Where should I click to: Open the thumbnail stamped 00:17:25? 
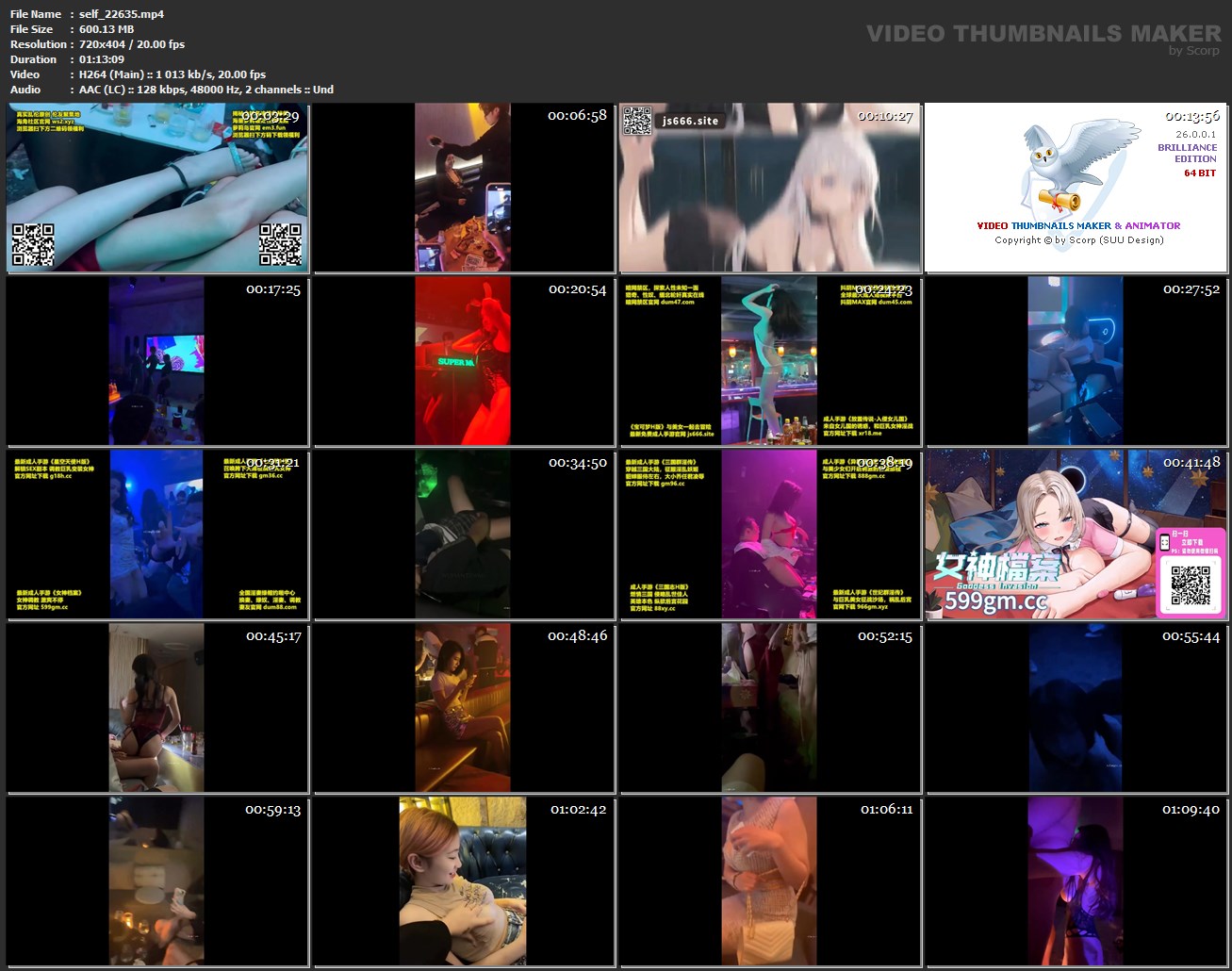tap(157, 361)
